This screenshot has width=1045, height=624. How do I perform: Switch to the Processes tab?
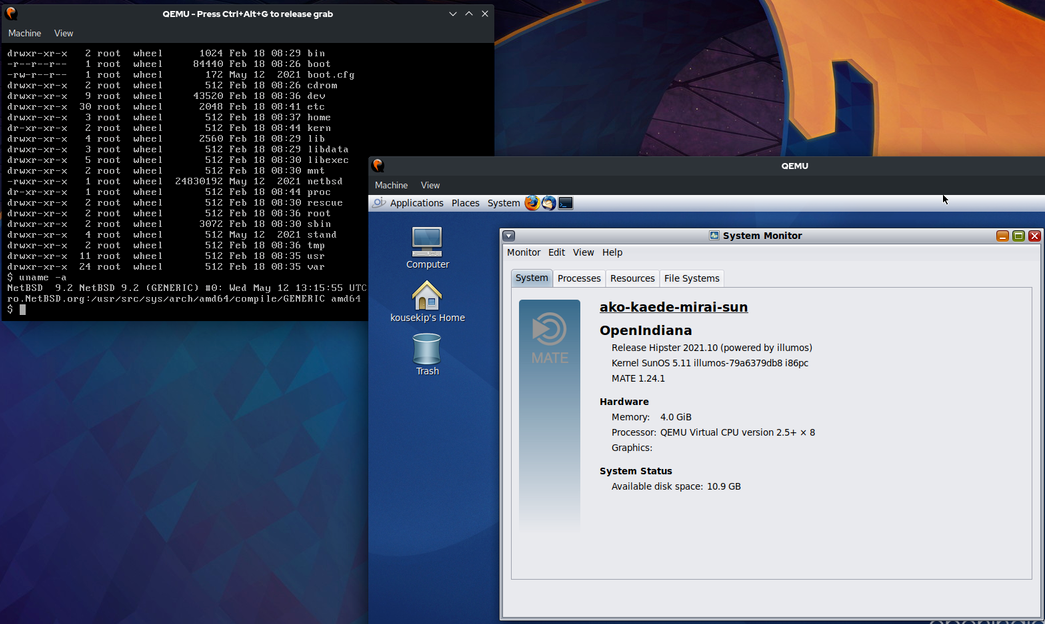[x=579, y=278]
